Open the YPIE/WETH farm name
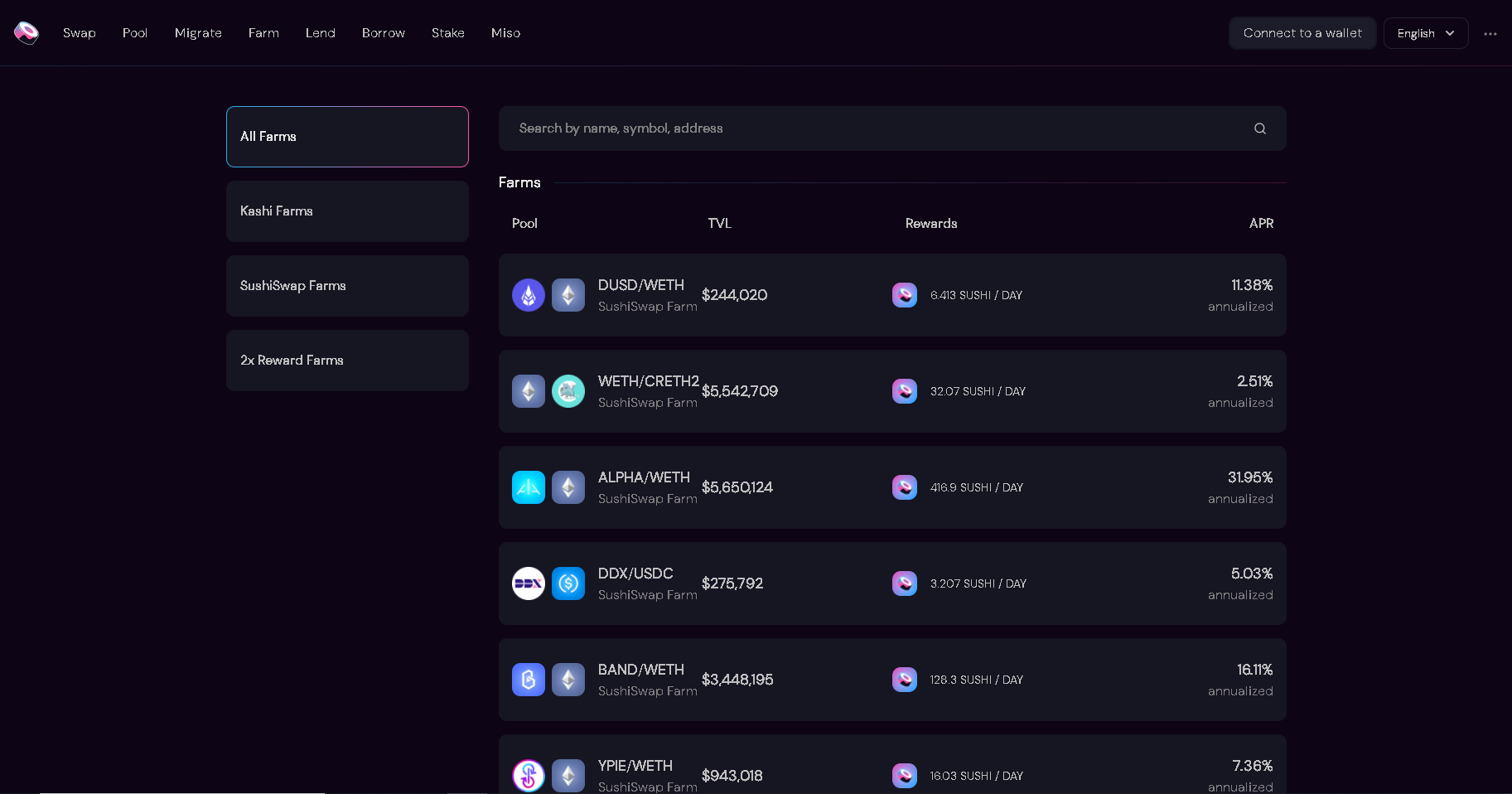Image resolution: width=1512 pixels, height=794 pixels. pos(635,766)
